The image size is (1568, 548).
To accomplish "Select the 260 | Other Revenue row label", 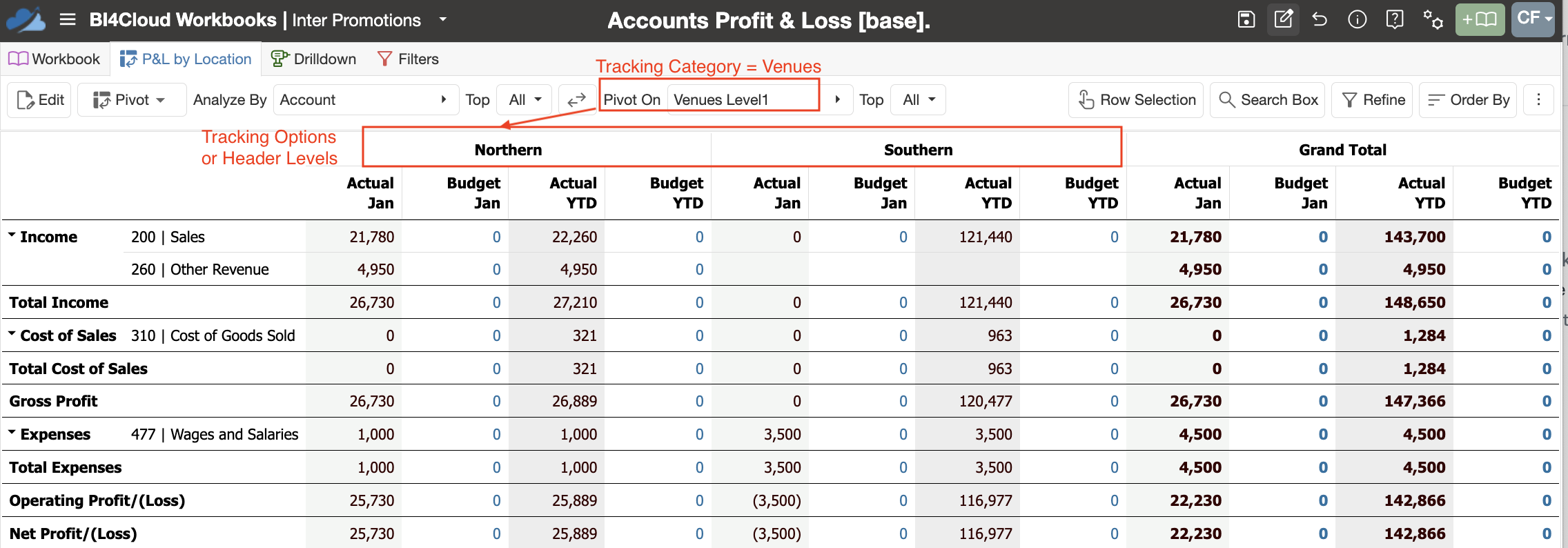I will pyautogui.click(x=200, y=269).
